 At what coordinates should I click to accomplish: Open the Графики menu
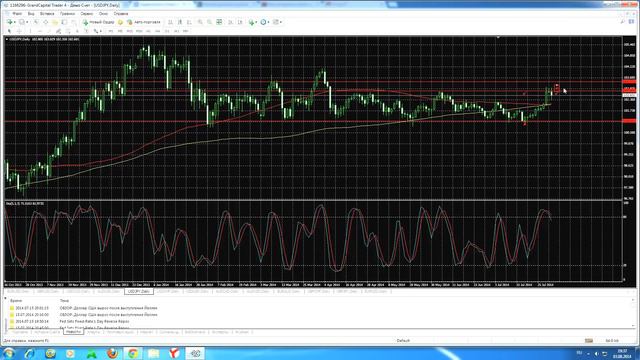coord(68,13)
